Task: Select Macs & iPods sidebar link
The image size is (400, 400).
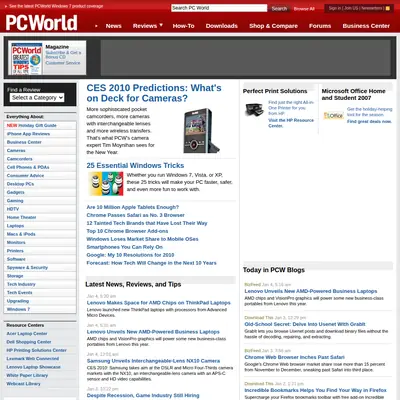Action: click(x=21, y=234)
